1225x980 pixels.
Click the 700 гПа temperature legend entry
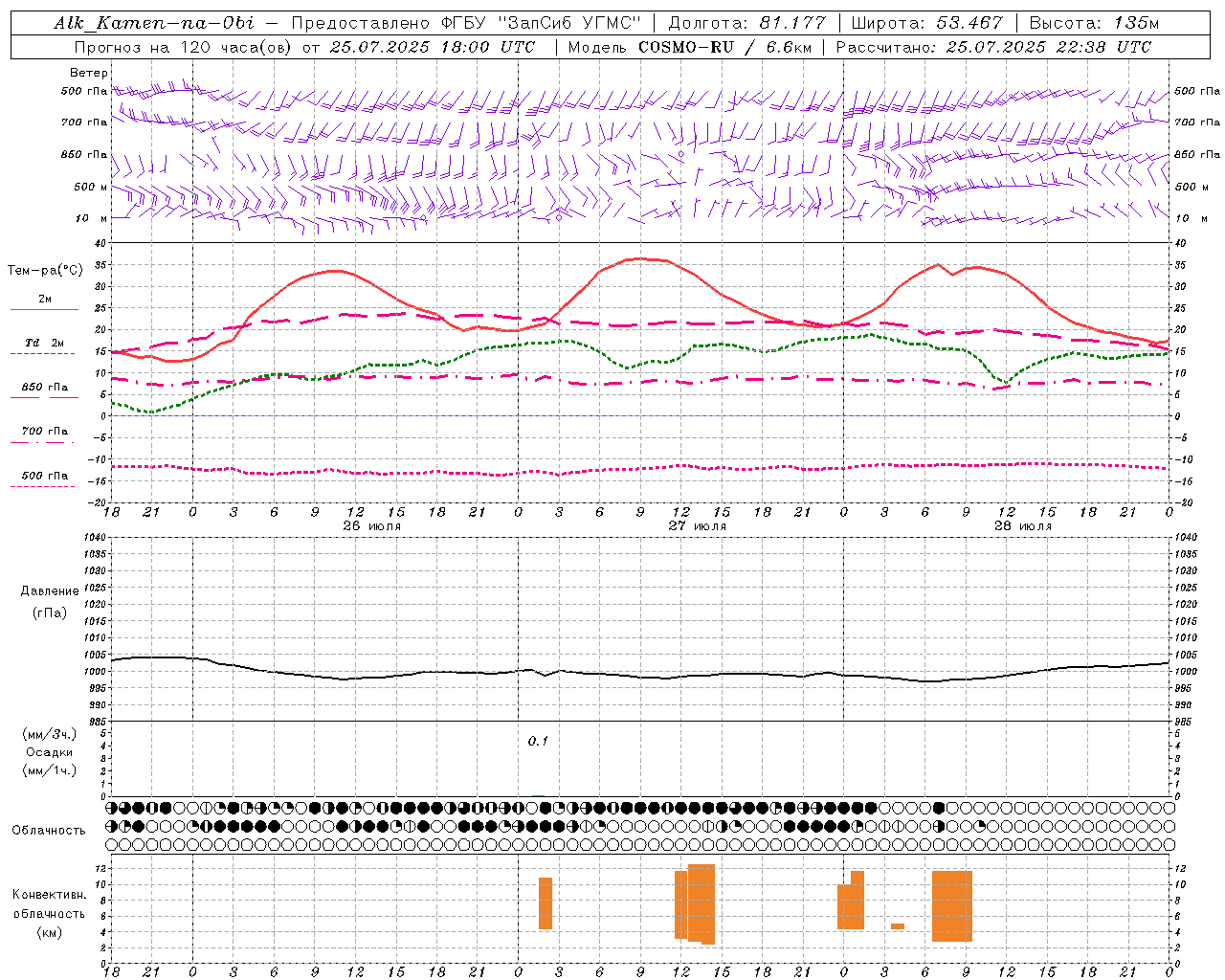[44, 432]
